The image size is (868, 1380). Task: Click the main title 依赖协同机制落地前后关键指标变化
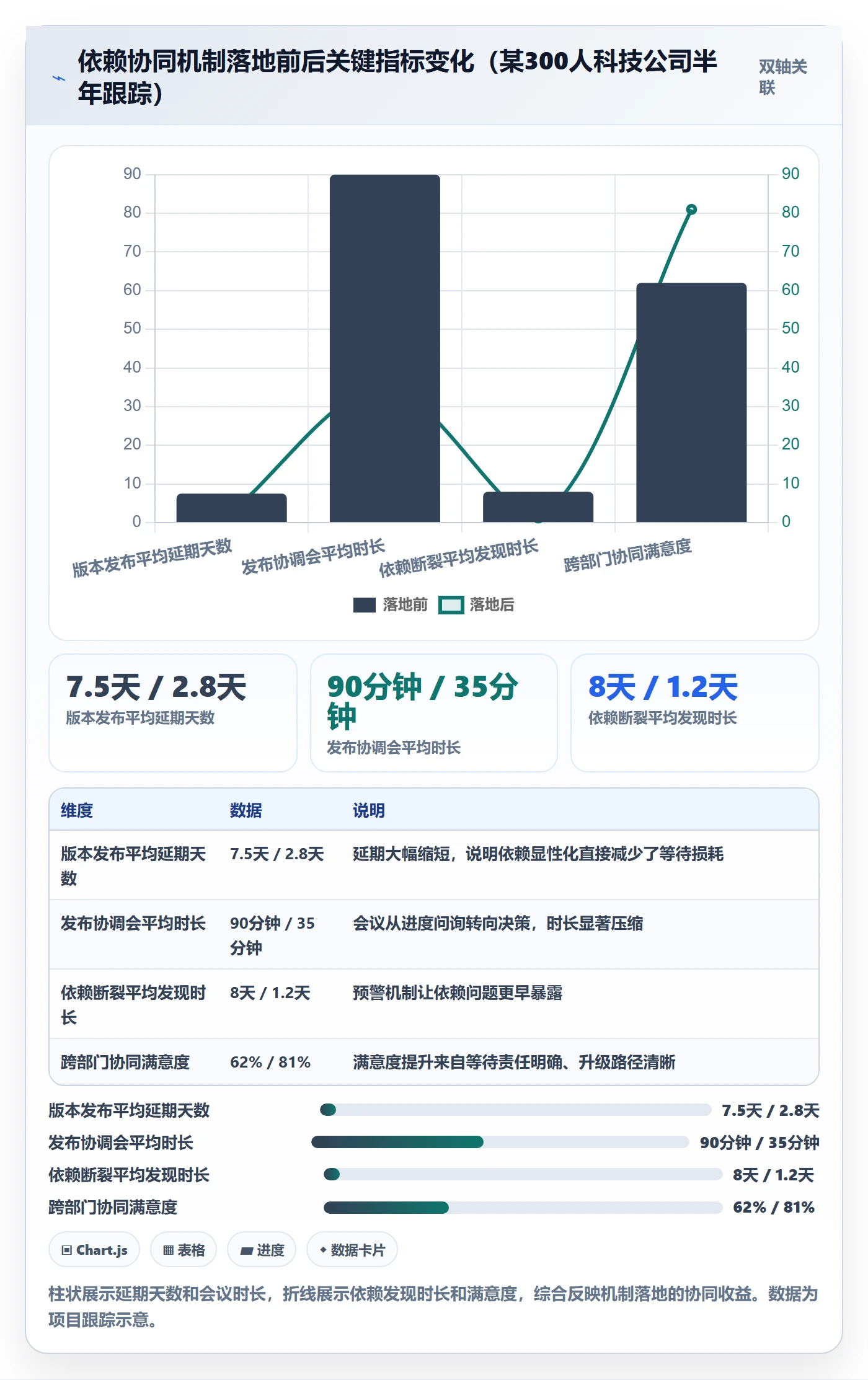click(x=397, y=77)
